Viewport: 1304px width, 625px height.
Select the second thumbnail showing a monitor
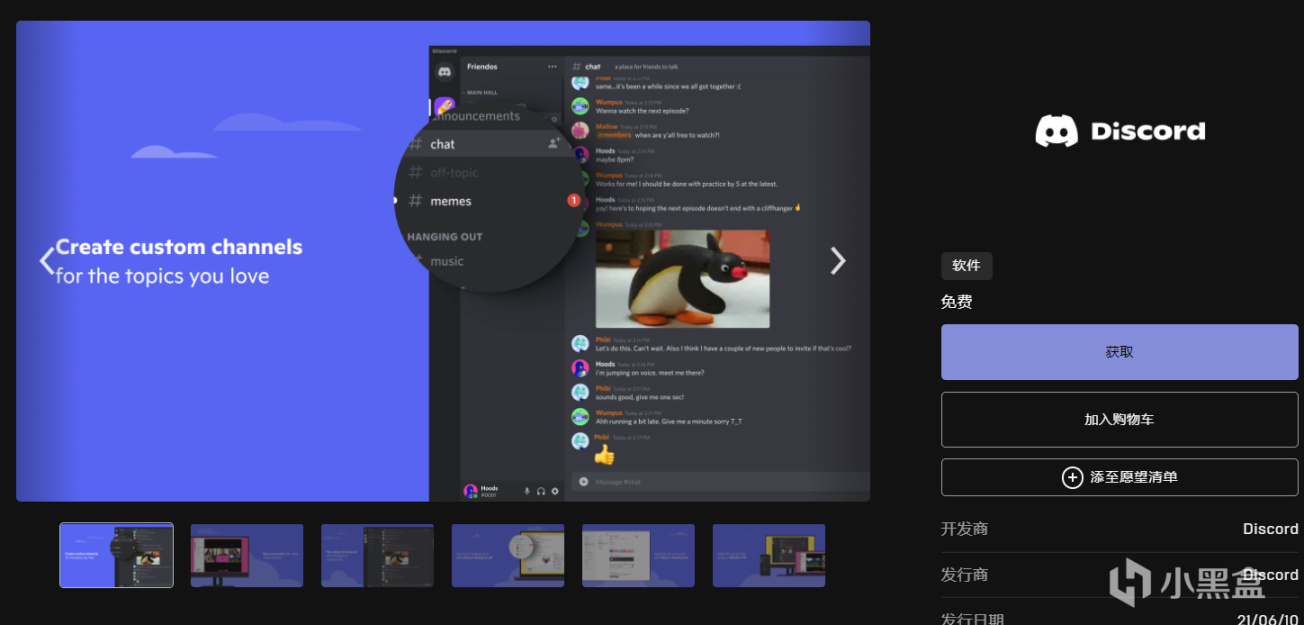point(247,555)
